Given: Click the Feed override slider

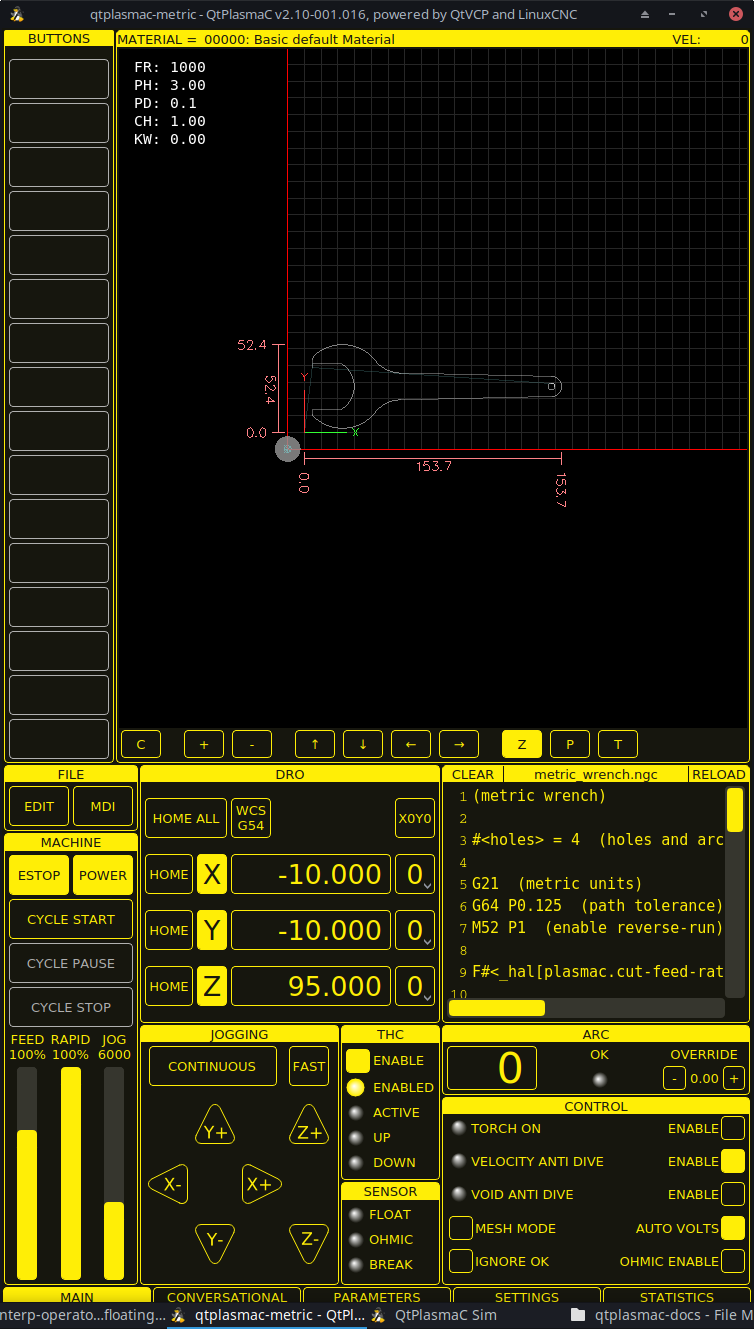Looking at the screenshot, I should pyautogui.click(x=27, y=1172).
